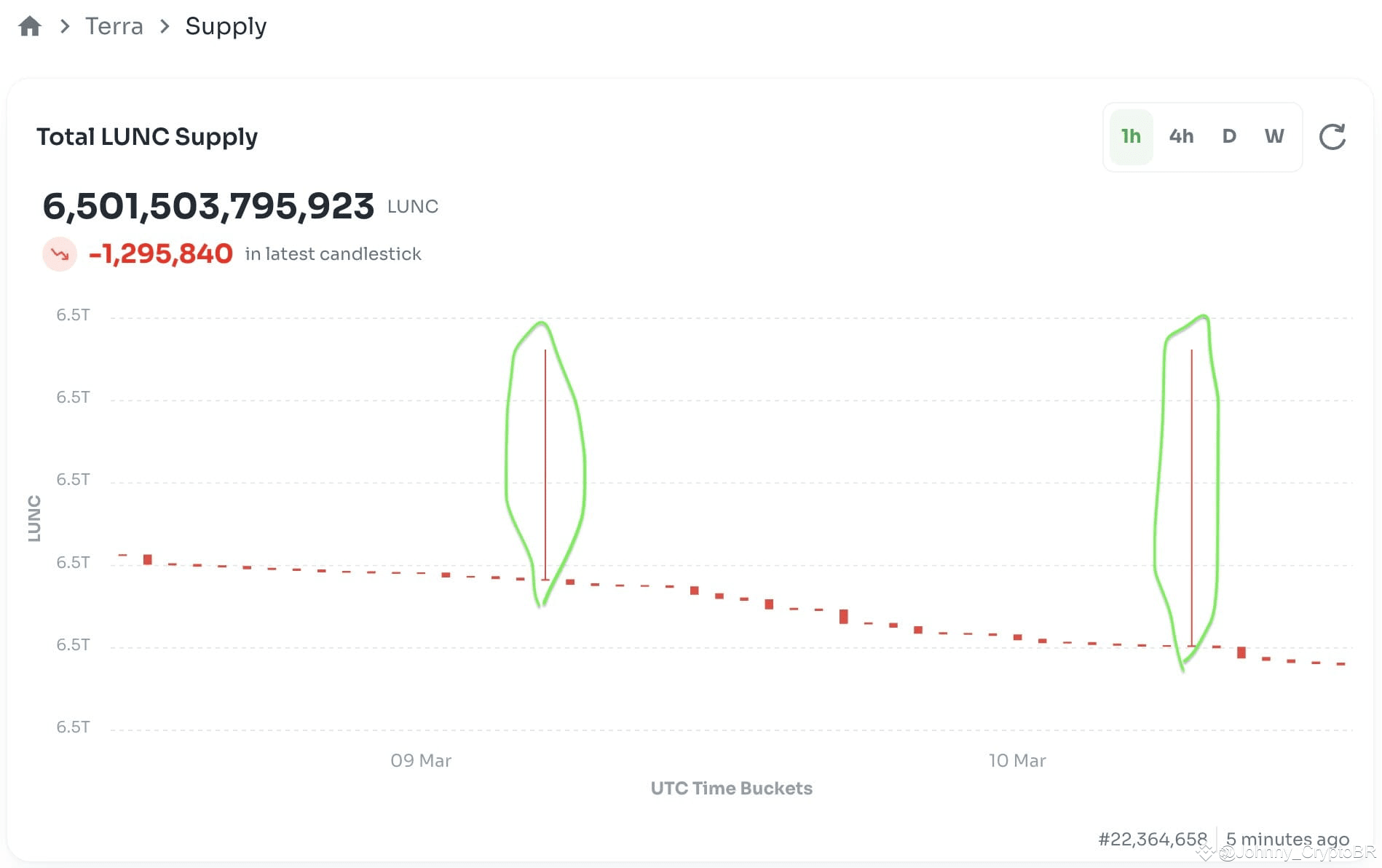The width and height of the screenshot is (1382, 868).
Task: Select the 1h candlestick interval
Action: pos(1130,136)
